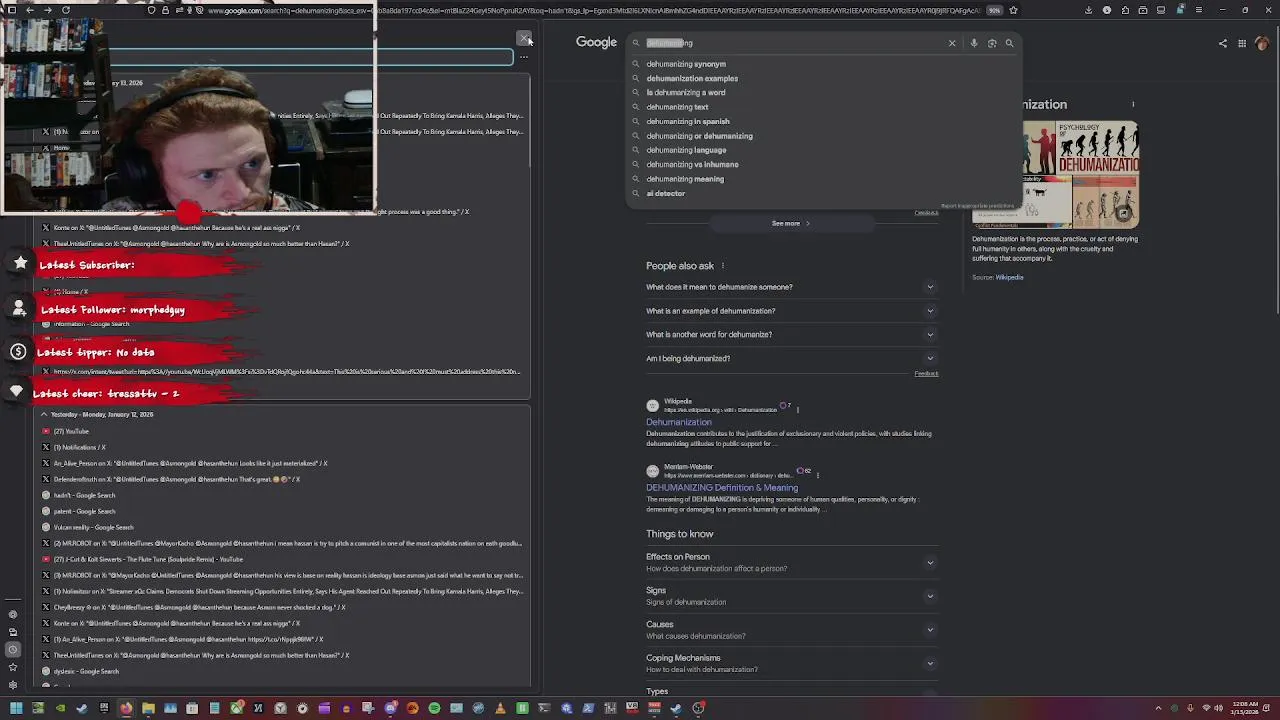
Task: Open the Windows Start button
Action: point(16,708)
